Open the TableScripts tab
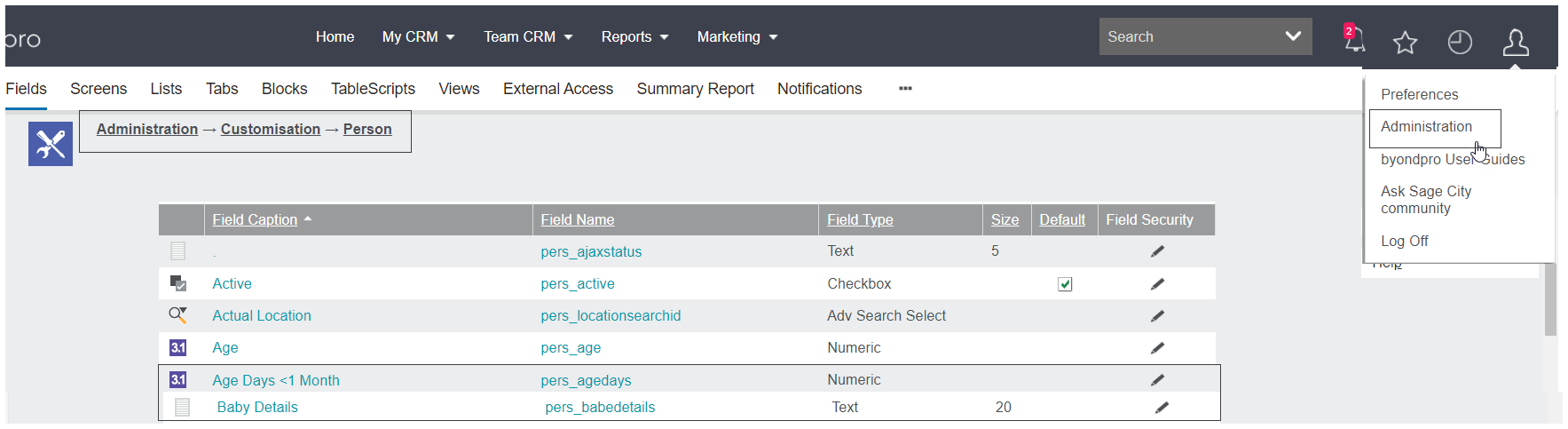This screenshot has width=1568, height=429. pos(373,89)
